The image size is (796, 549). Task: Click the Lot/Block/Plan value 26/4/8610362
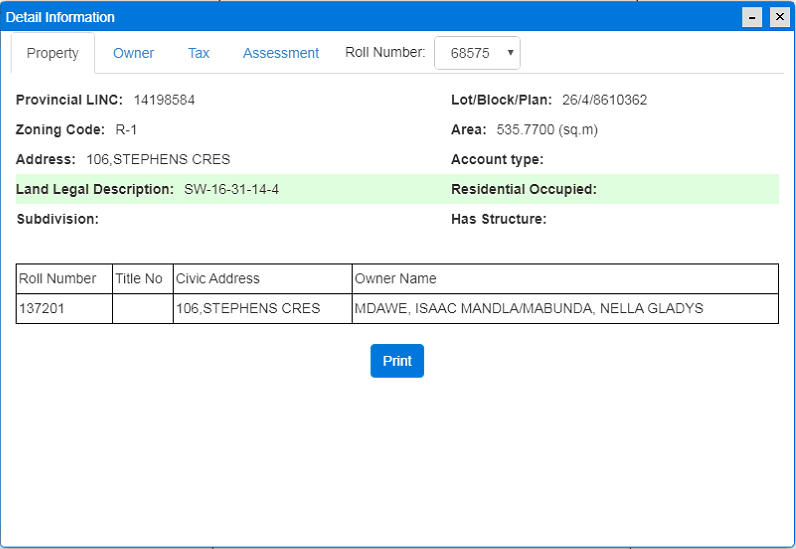pyautogui.click(x=604, y=100)
